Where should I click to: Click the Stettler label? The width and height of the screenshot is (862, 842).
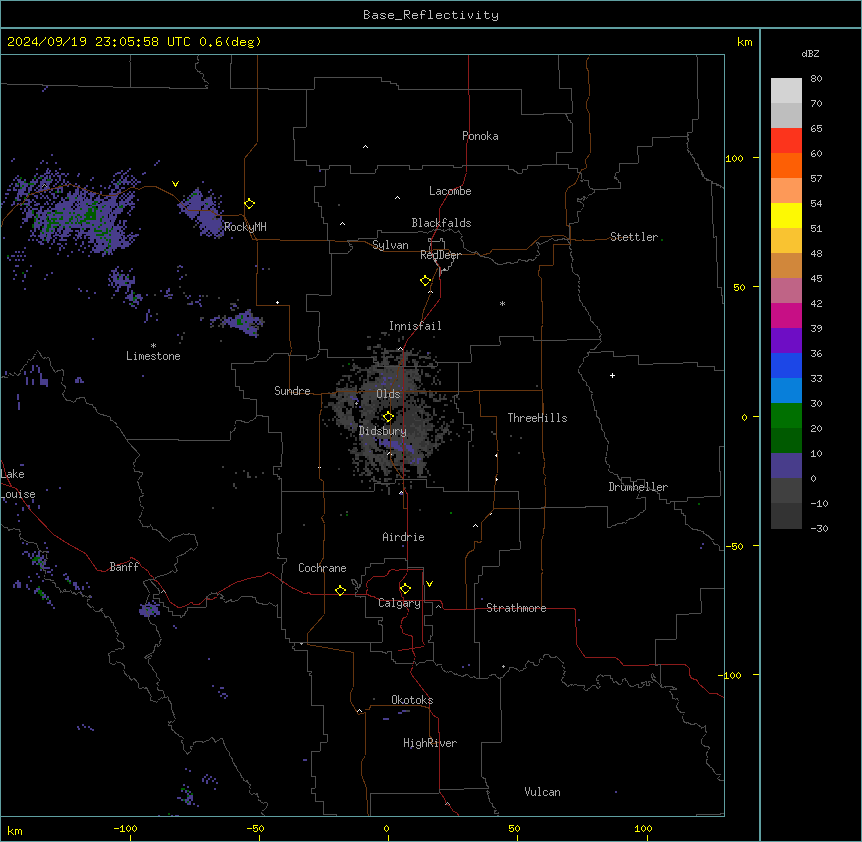click(634, 237)
